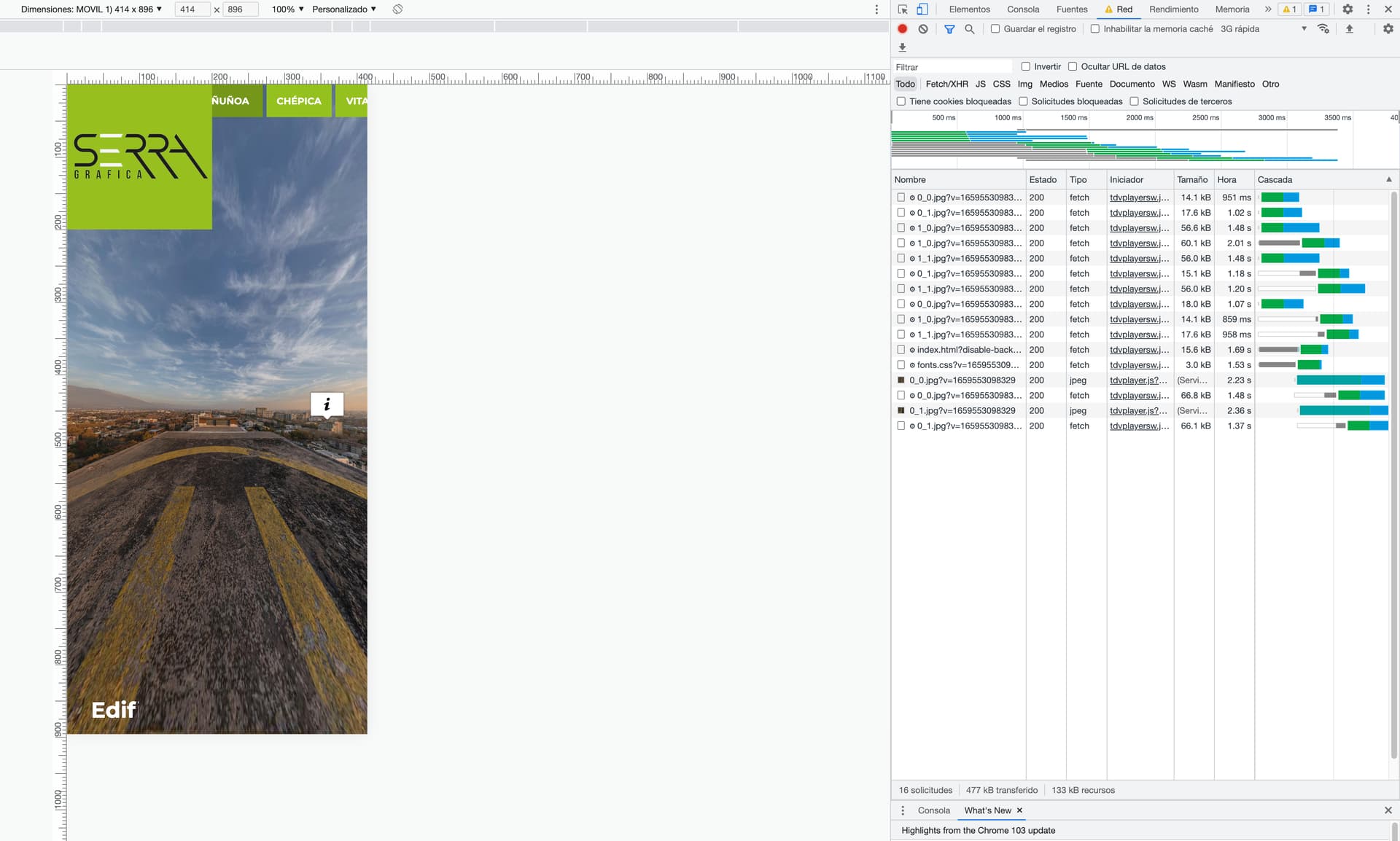The height and width of the screenshot is (841, 1400).
Task: Open the Rendimiento tab
Action: tap(1173, 9)
